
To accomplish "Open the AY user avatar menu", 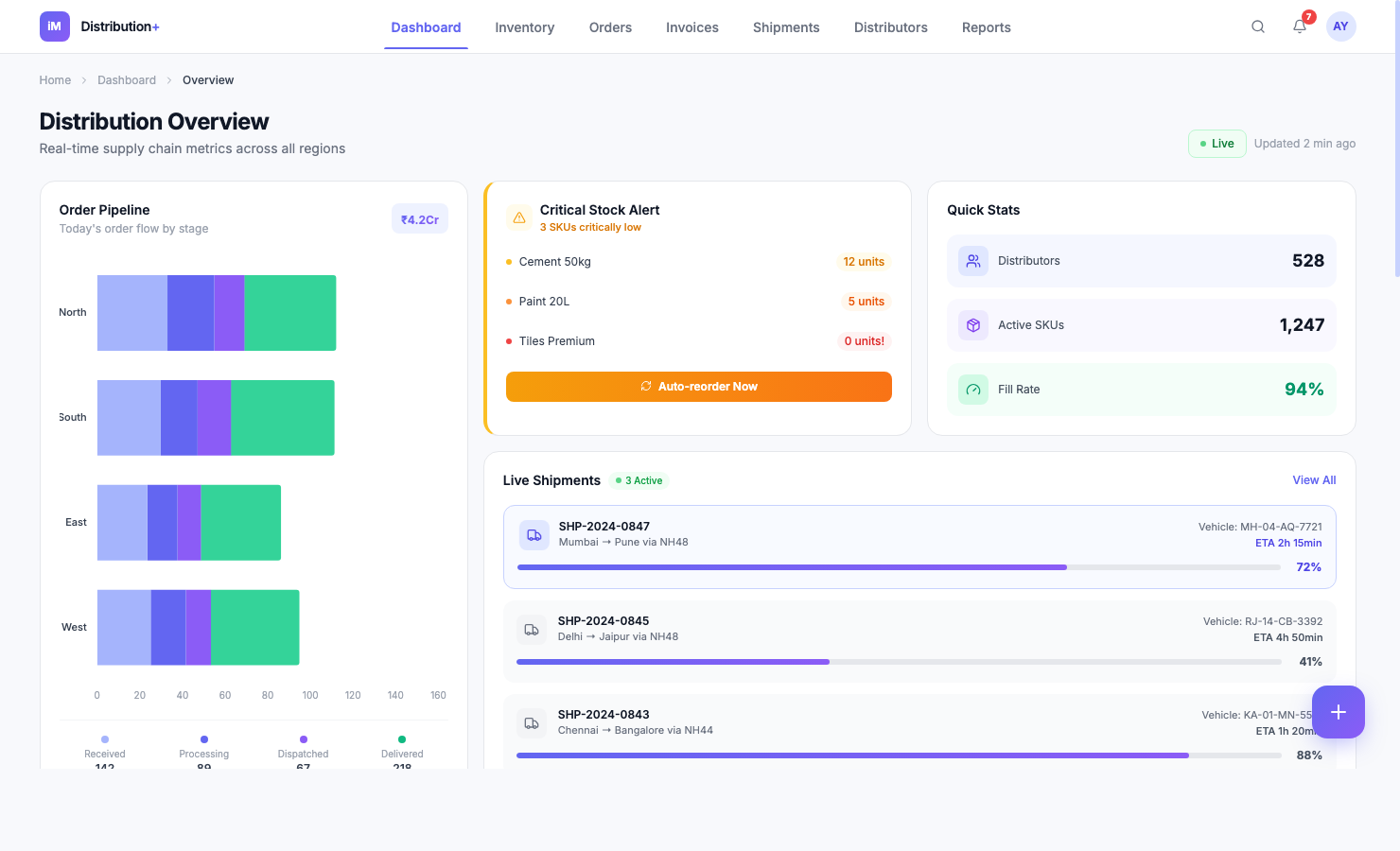I will coord(1340,26).
